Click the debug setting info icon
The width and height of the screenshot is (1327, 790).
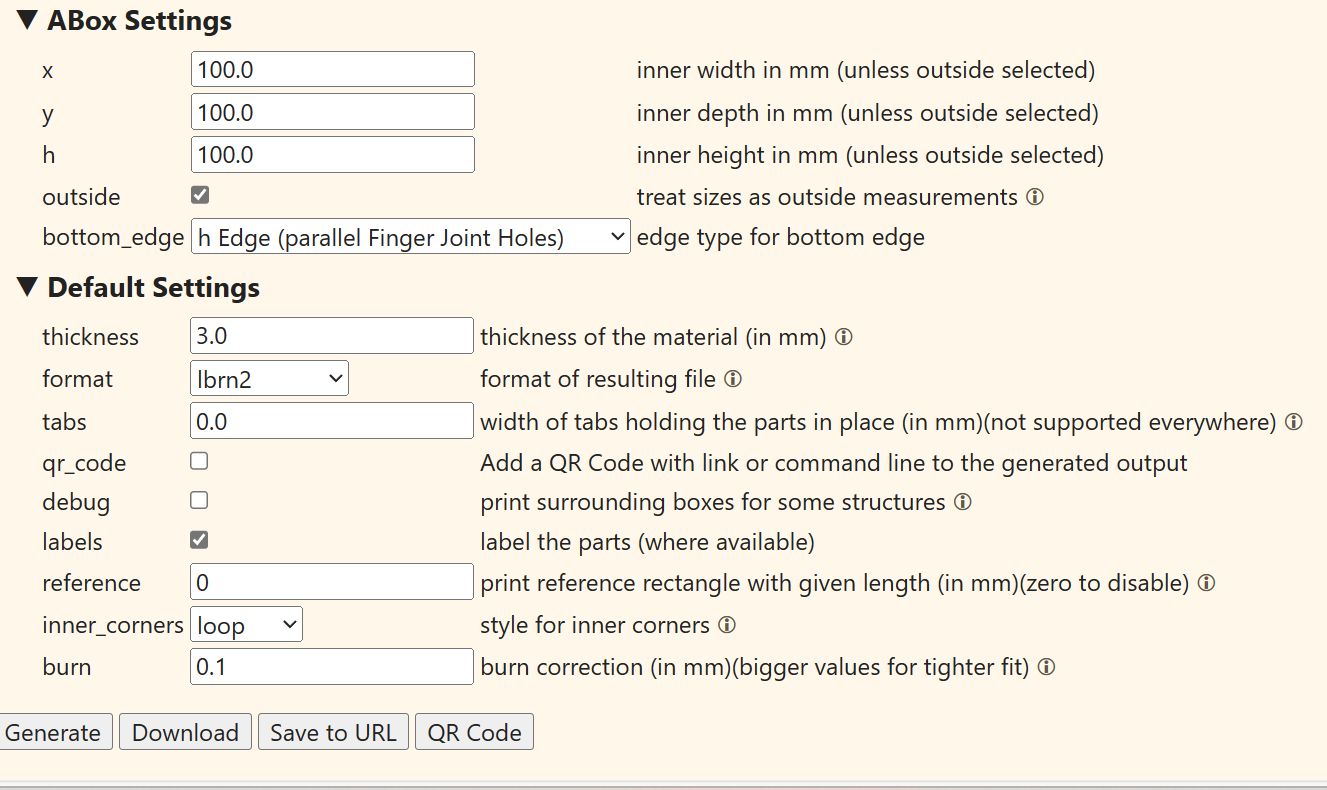pyautogui.click(x=963, y=502)
